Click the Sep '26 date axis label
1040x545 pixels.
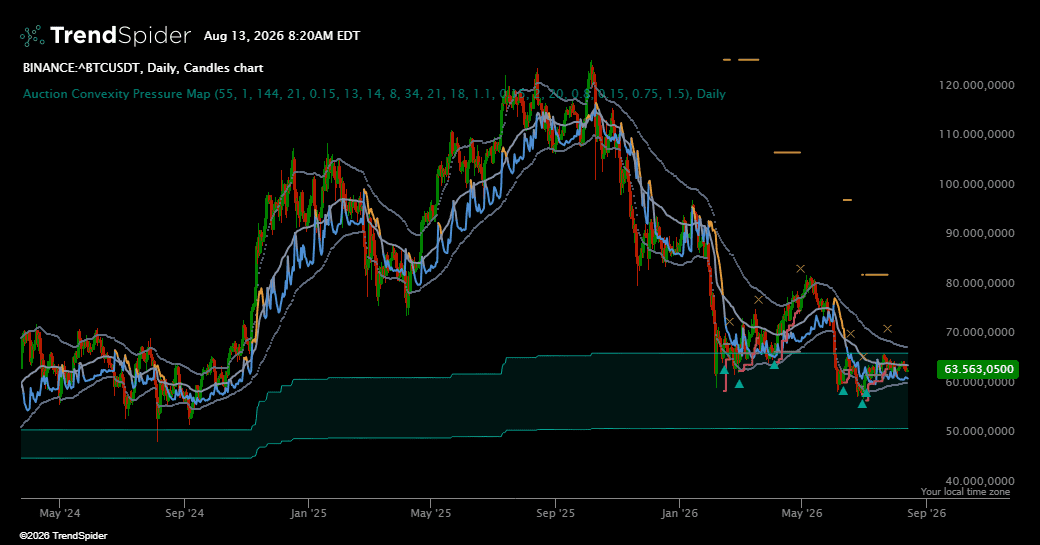926,513
